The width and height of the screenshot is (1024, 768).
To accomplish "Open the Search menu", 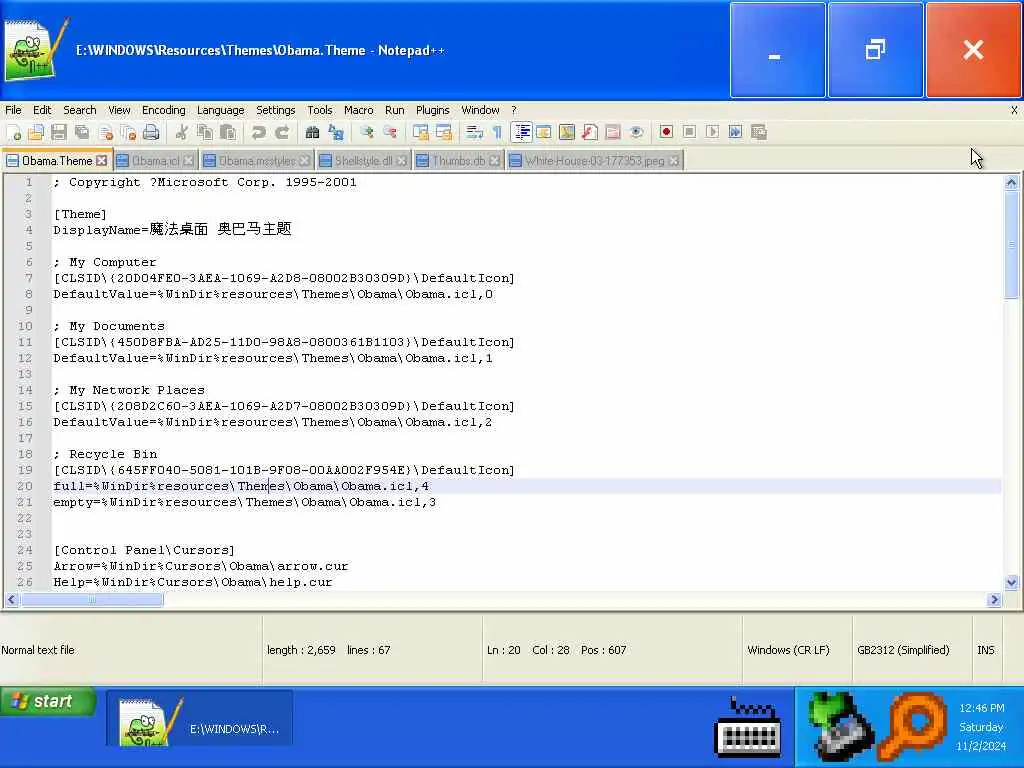I will click(80, 110).
